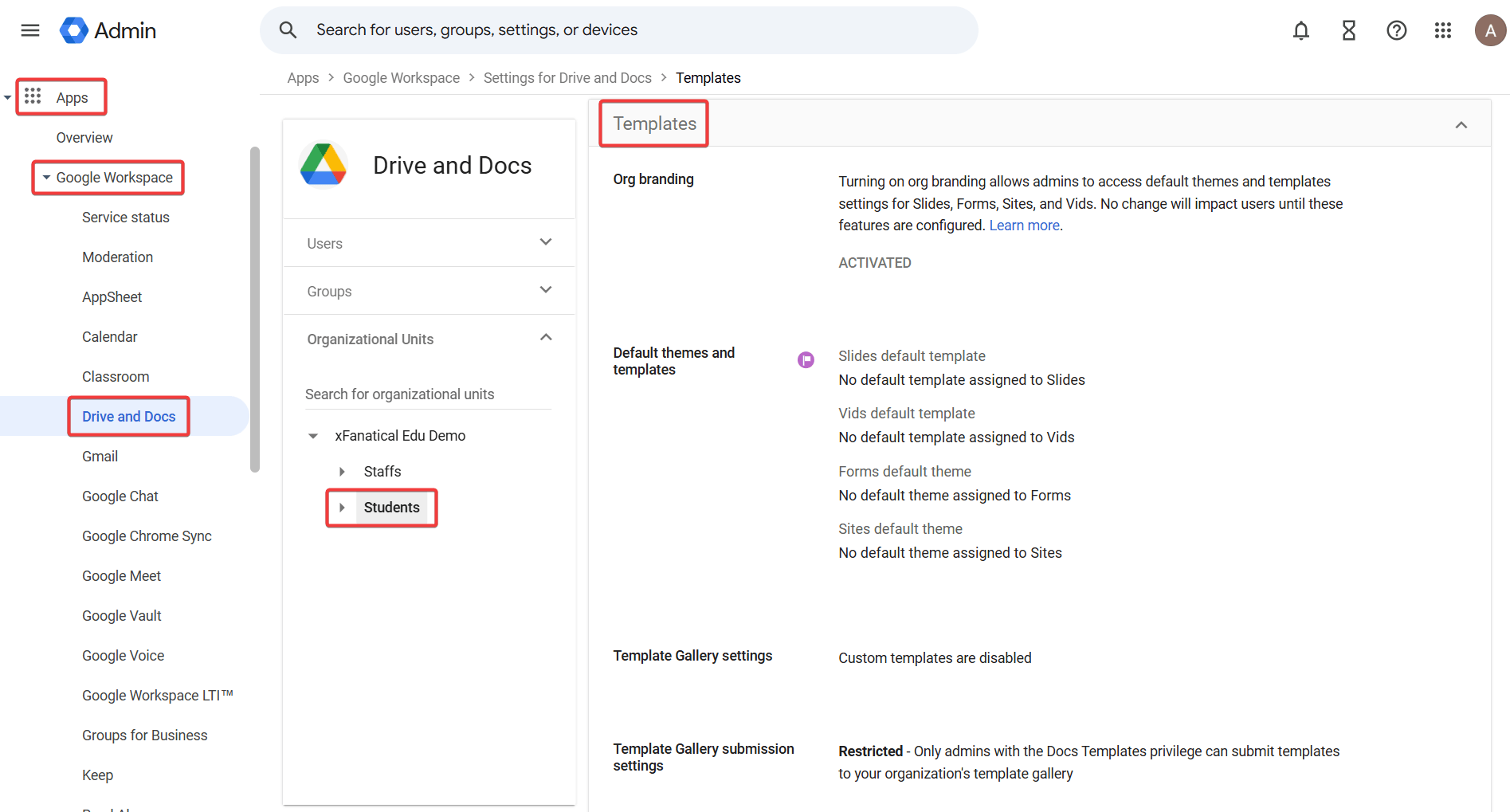Open the tasks hourglass icon
This screenshot has width=1510, height=812.
[x=1349, y=30]
